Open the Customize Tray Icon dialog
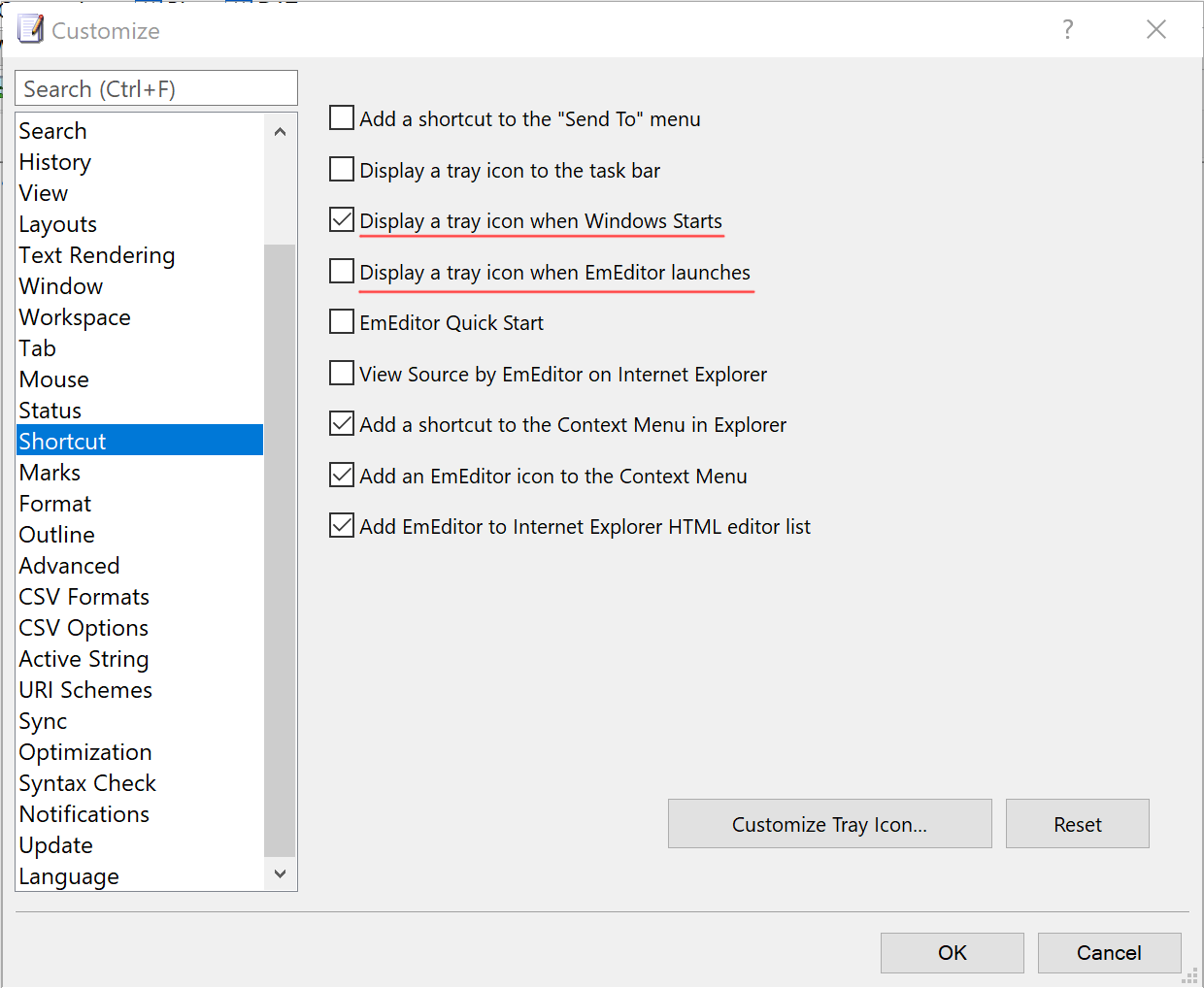This screenshot has height=988, width=1204. pyautogui.click(x=829, y=824)
